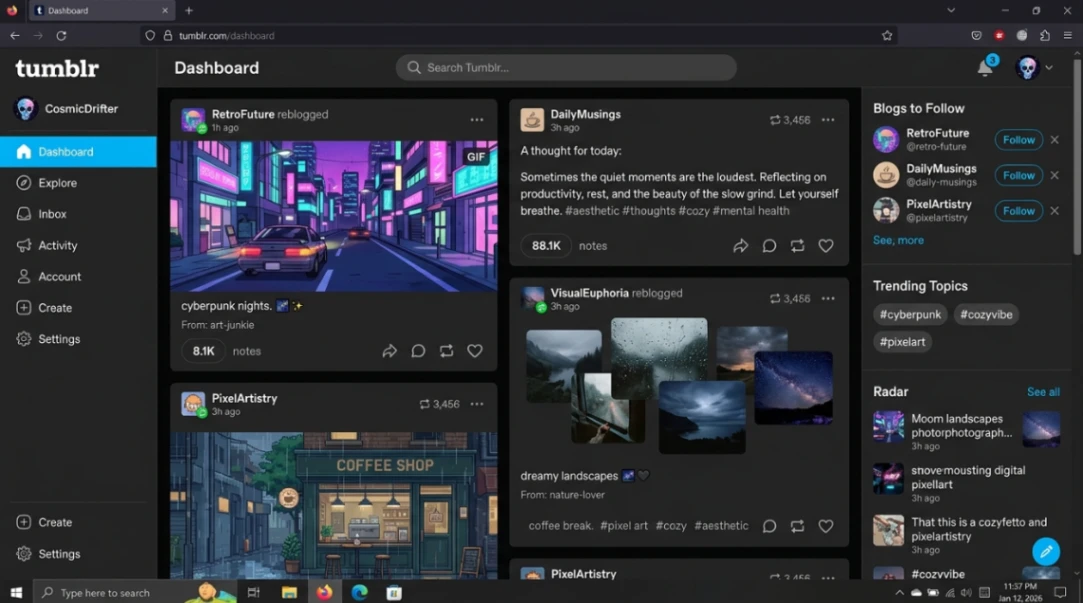Viewport: 1083px width, 603px height.
Task: Select the #pixelart trending topic
Action: point(902,342)
